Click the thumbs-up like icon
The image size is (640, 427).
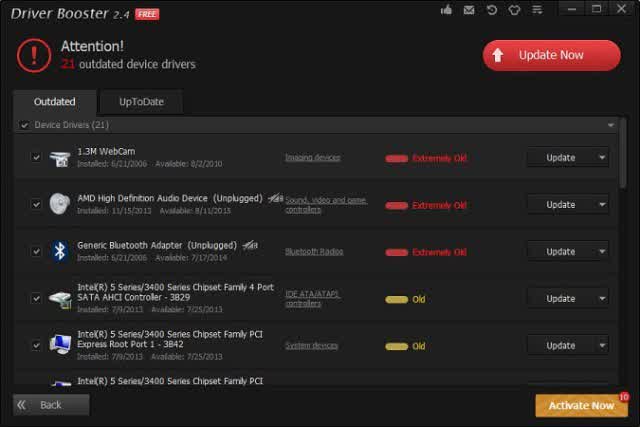pos(446,10)
